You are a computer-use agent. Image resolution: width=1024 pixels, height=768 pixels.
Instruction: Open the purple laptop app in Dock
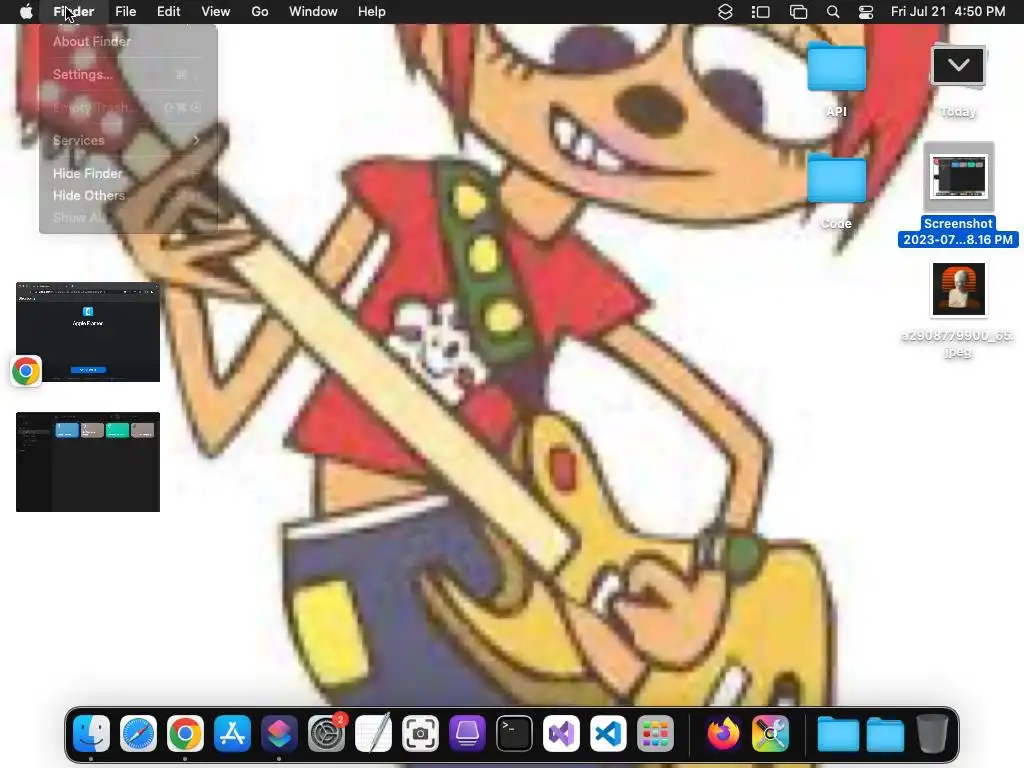[468, 733]
